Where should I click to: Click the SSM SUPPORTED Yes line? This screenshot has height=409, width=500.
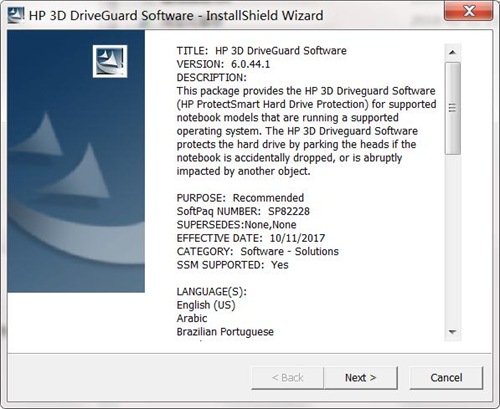click(232, 265)
